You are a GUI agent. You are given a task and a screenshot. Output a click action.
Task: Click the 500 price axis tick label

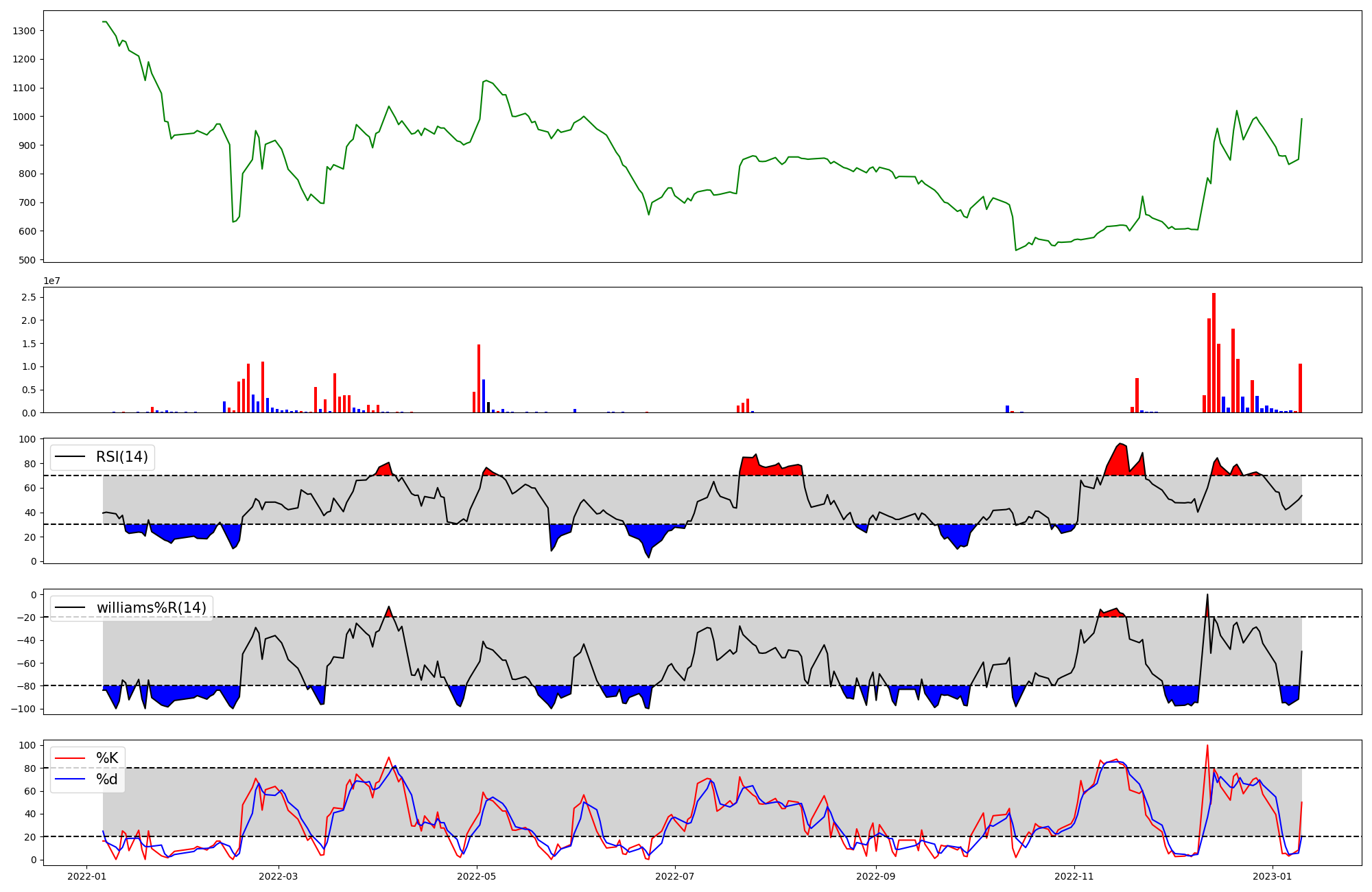(27, 260)
